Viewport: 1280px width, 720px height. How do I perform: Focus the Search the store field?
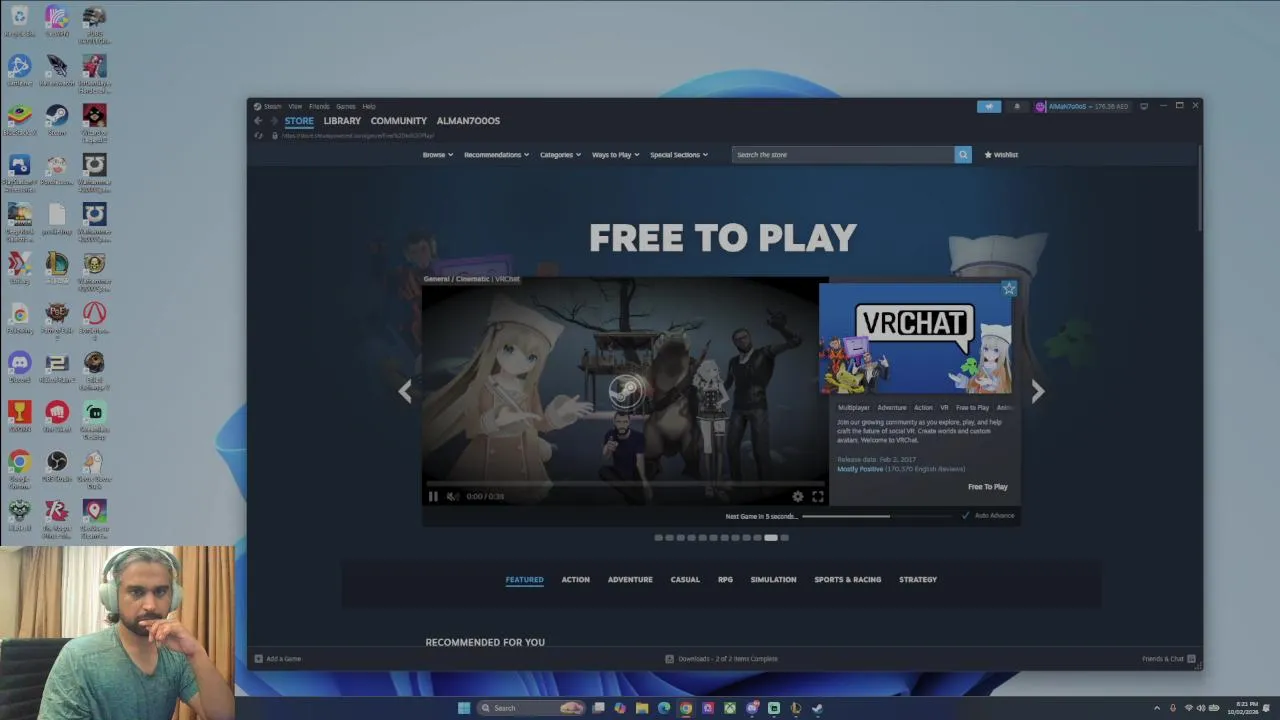click(x=843, y=155)
